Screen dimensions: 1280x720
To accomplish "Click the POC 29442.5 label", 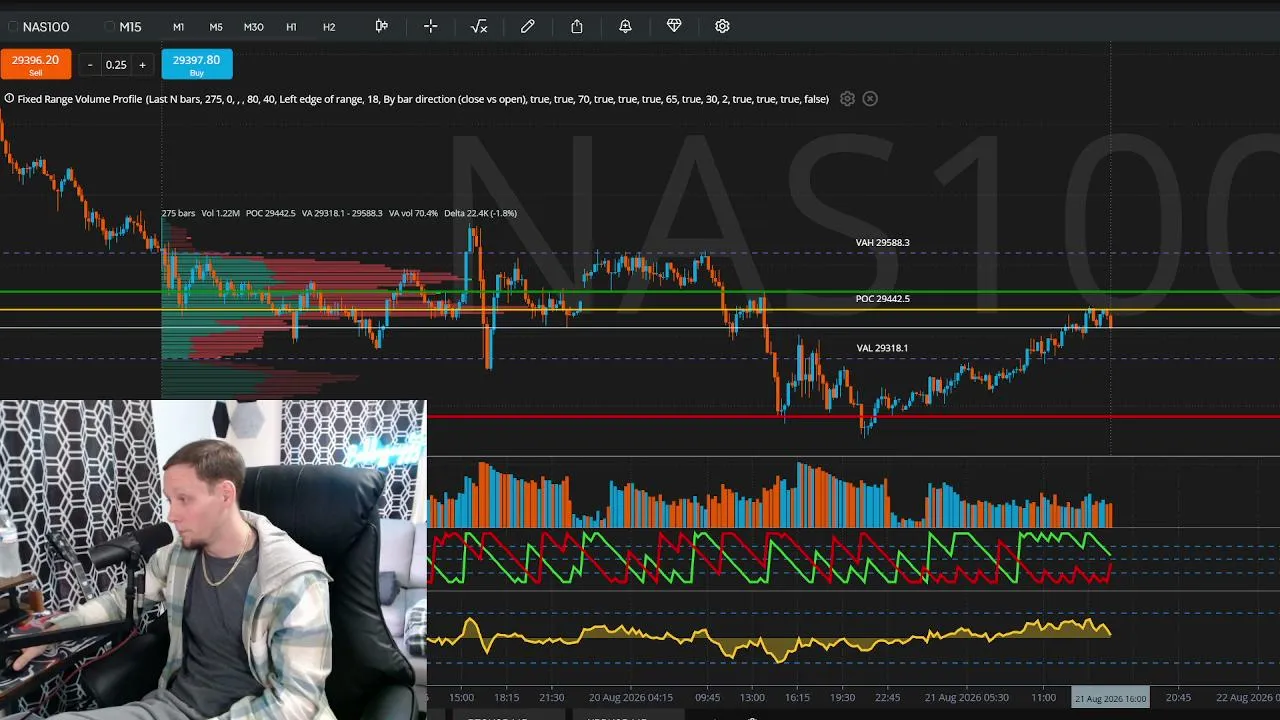I will (x=883, y=299).
